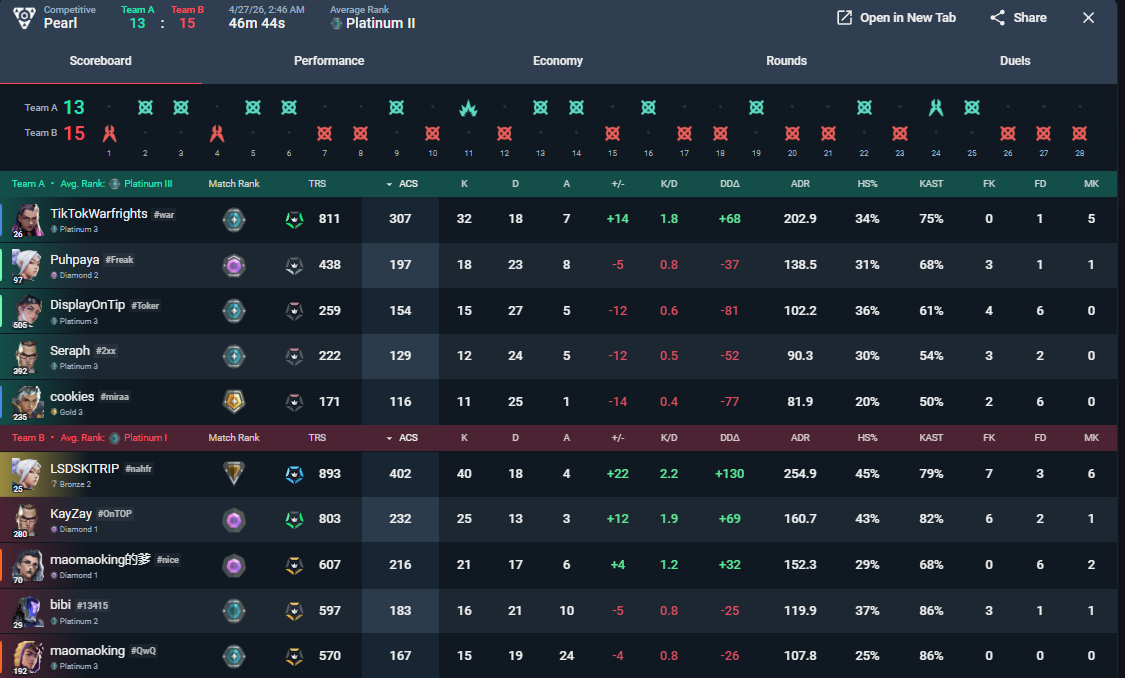Close the match details panel
This screenshot has width=1125, height=678.
1088,18
